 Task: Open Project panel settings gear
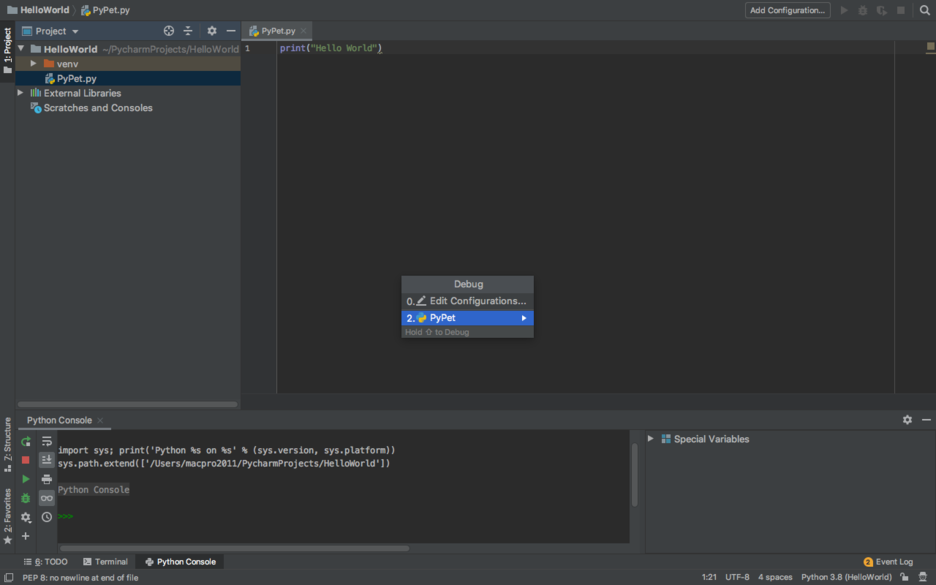tap(212, 31)
